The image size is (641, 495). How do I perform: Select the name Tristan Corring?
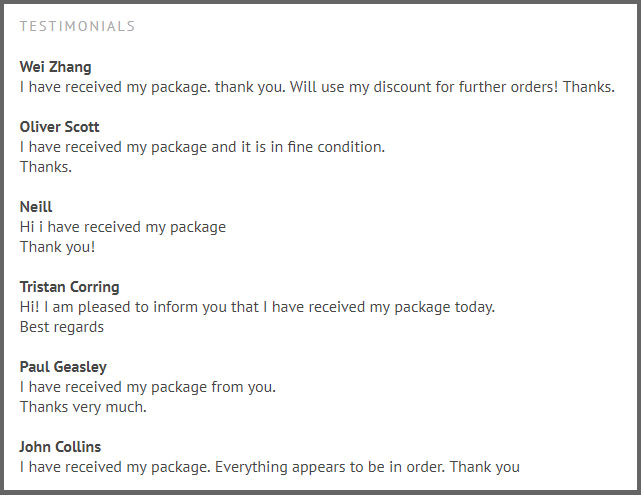tap(69, 287)
